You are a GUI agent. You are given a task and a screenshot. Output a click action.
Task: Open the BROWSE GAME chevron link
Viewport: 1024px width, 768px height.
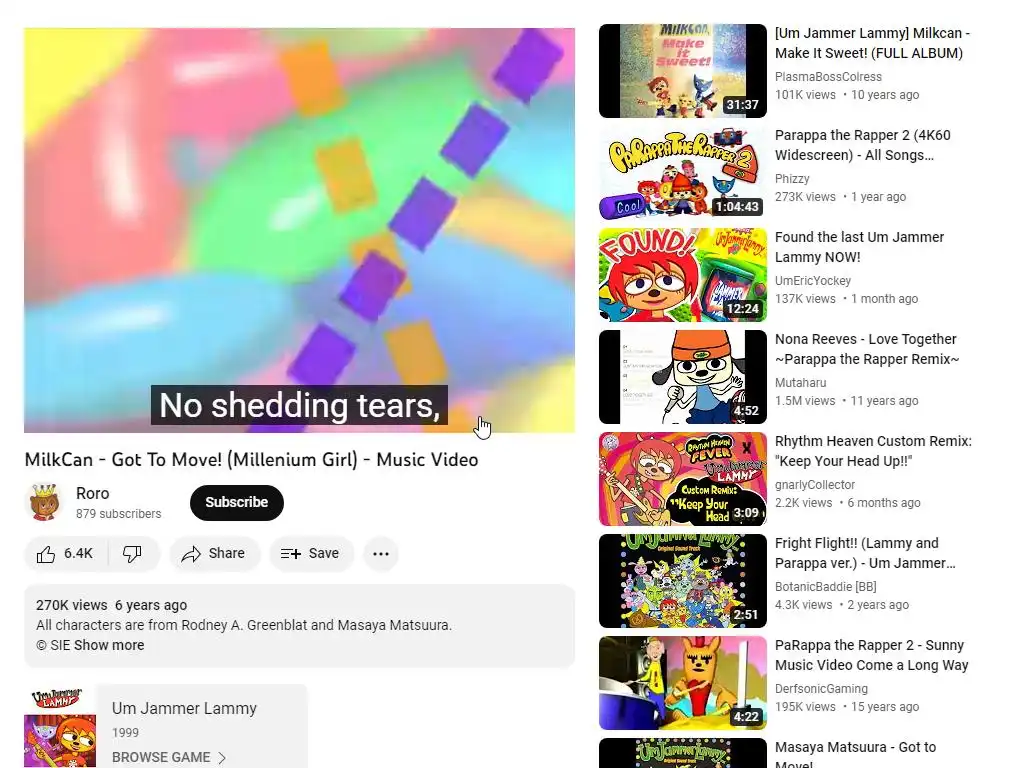click(168, 757)
